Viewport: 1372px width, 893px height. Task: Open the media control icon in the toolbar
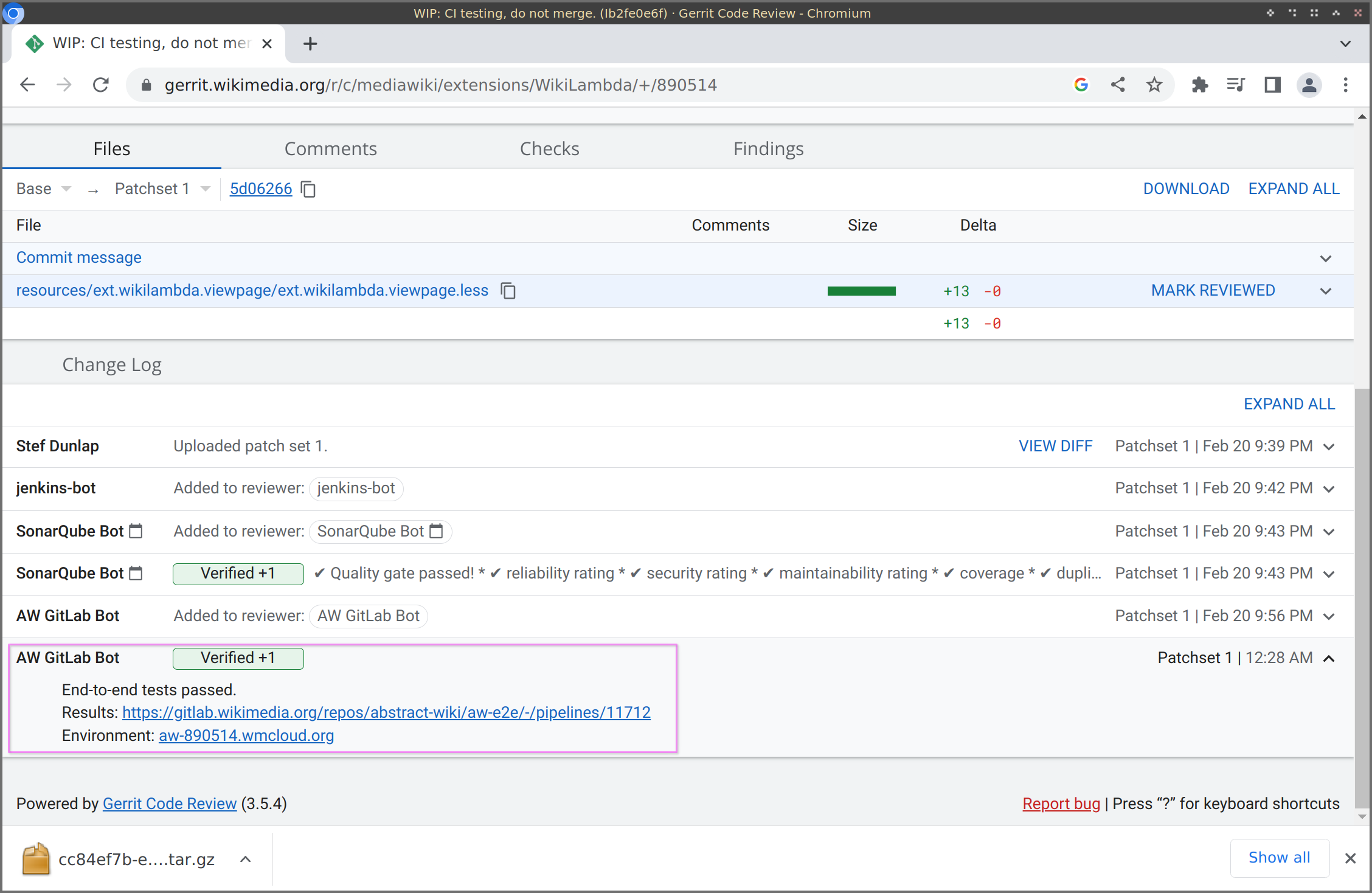pyautogui.click(x=1236, y=85)
